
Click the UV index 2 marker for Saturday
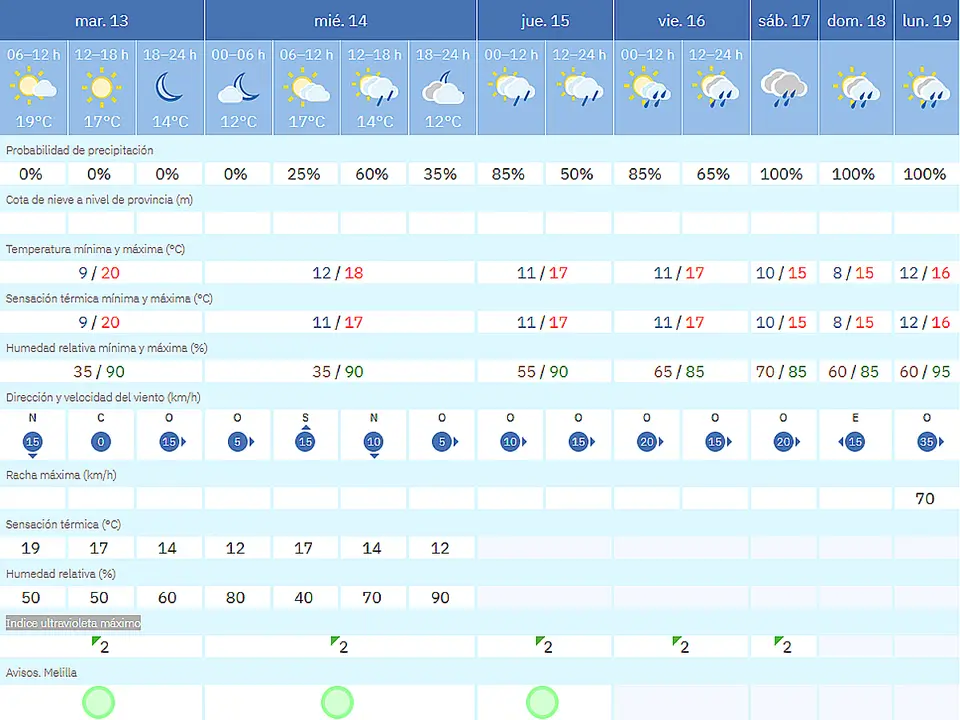(783, 645)
